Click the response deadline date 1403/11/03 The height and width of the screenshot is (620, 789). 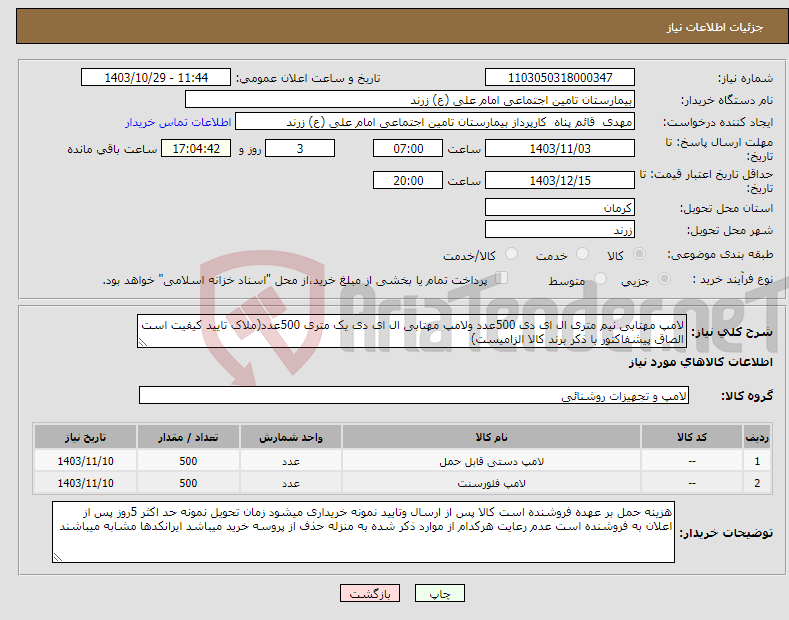(x=560, y=148)
